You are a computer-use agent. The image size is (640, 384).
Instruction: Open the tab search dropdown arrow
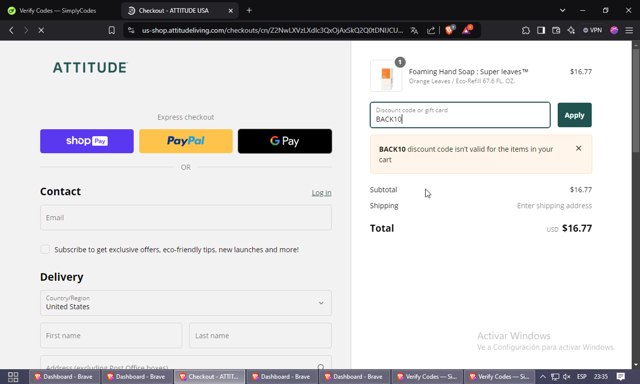coord(562,11)
